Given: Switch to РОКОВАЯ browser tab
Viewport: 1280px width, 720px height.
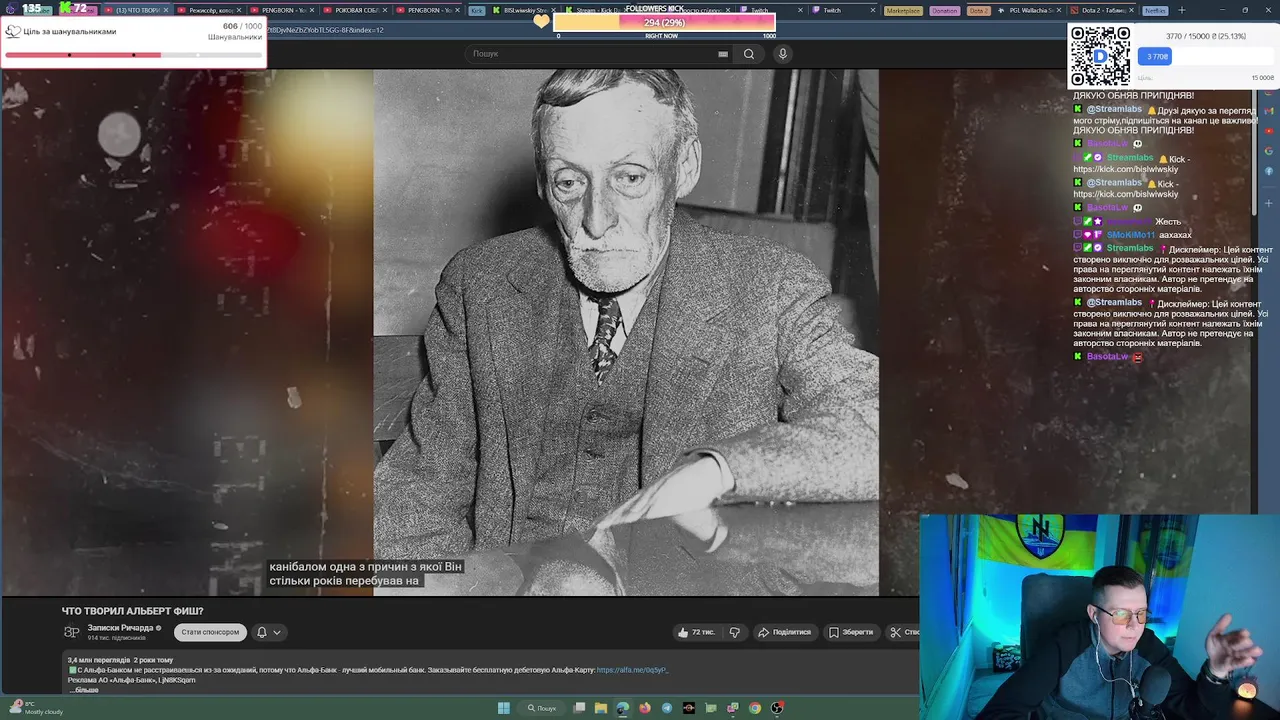Looking at the screenshot, I should [x=353, y=10].
